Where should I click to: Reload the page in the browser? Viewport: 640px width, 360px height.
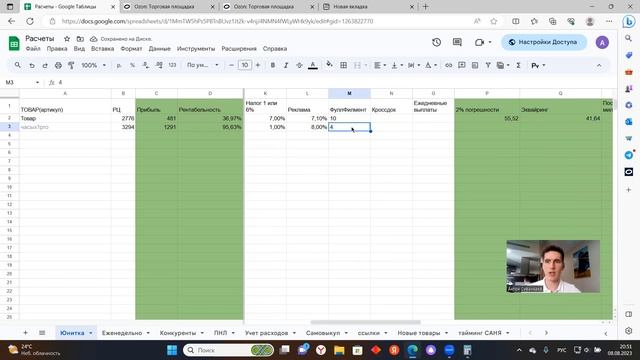click(x=30, y=21)
